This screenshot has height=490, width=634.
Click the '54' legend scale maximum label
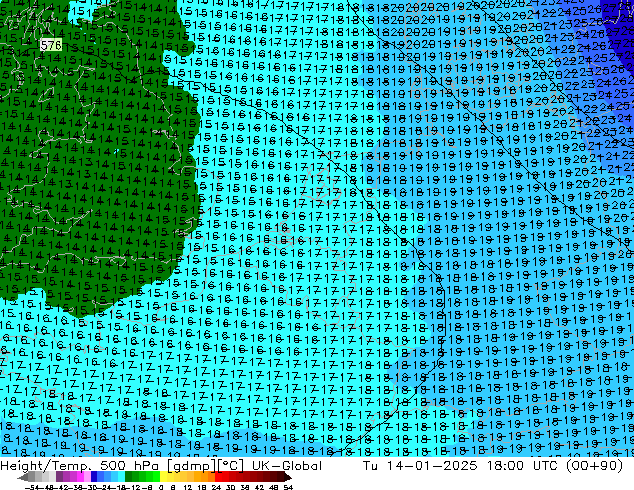(288, 487)
